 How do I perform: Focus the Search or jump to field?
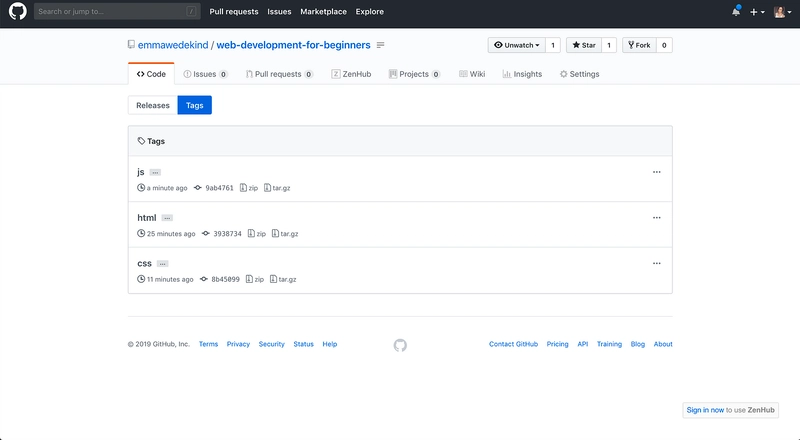point(117,11)
